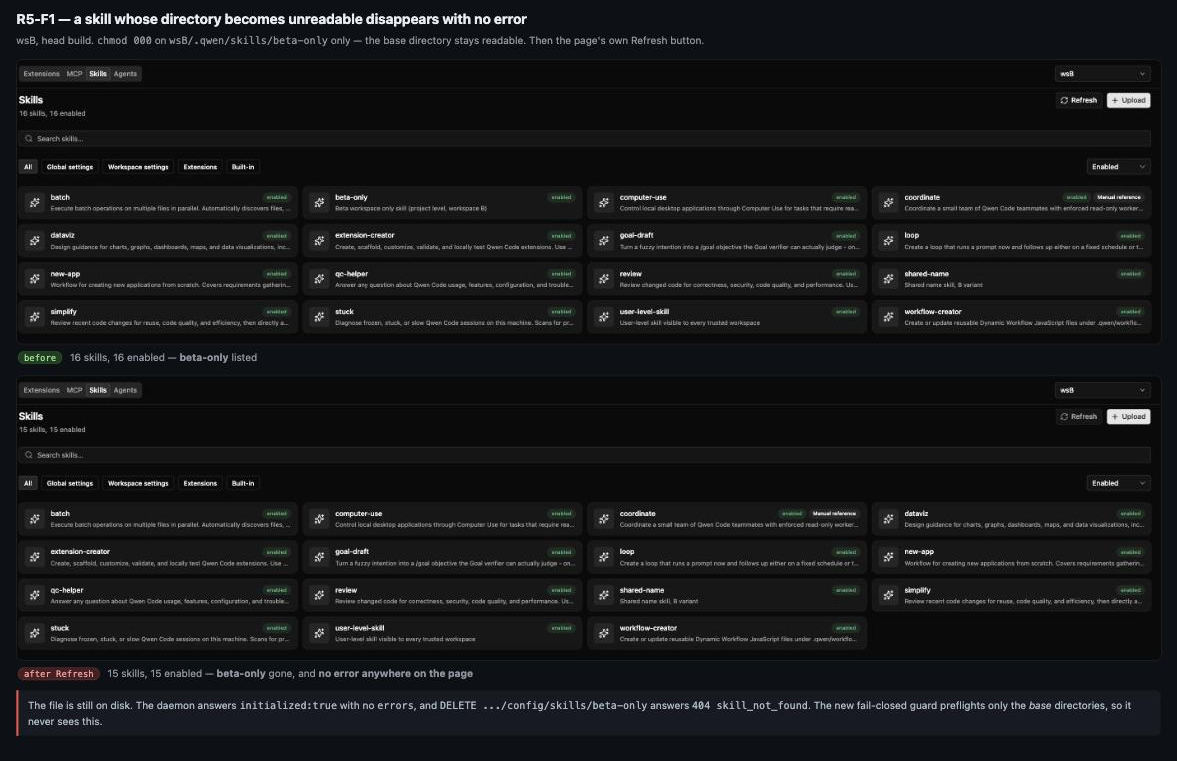Viewport: 1177px width, 761px height.
Task: Click loop skill icon in 16-skills panel
Action: coord(888,240)
